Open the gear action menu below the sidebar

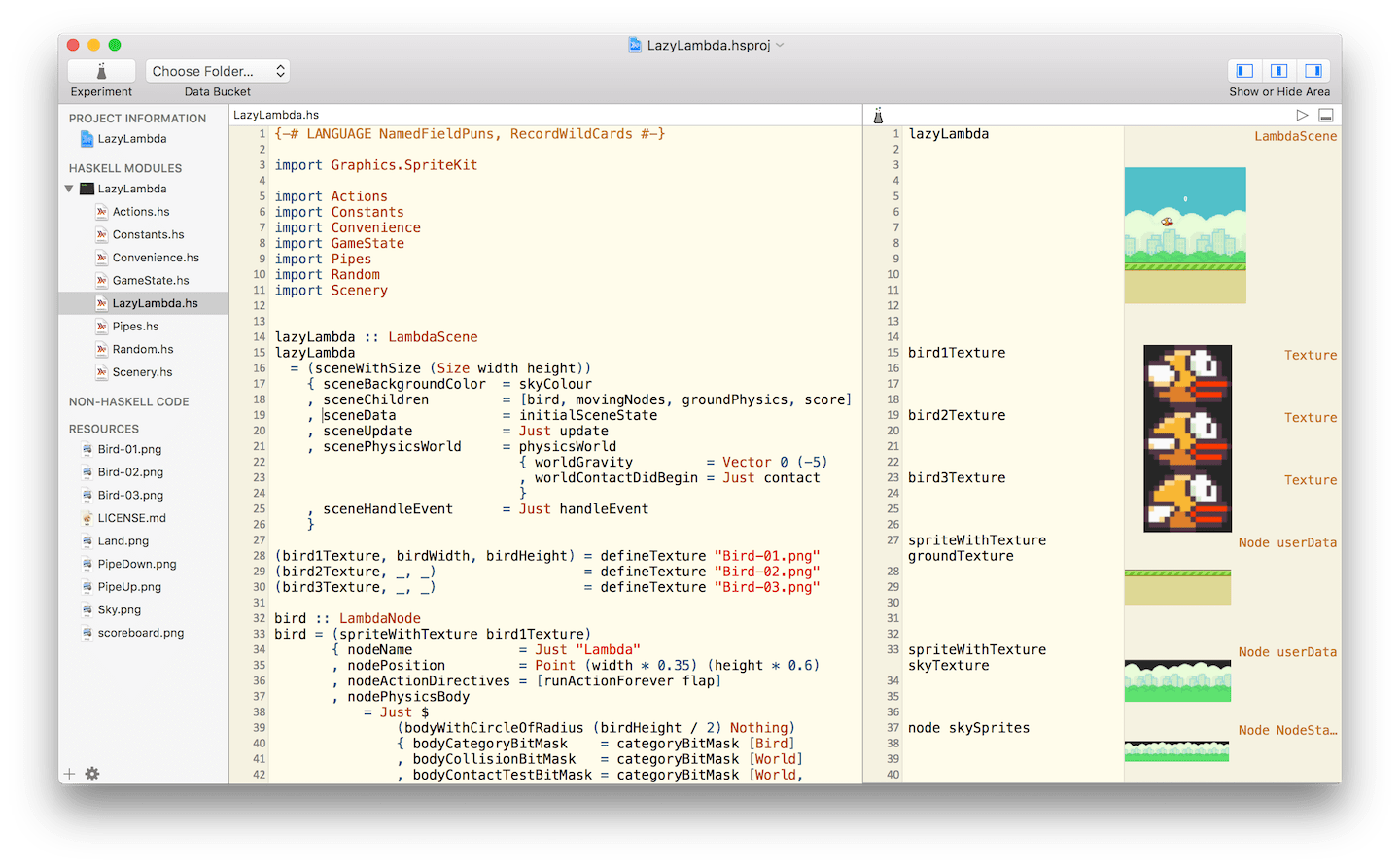click(91, 773)
